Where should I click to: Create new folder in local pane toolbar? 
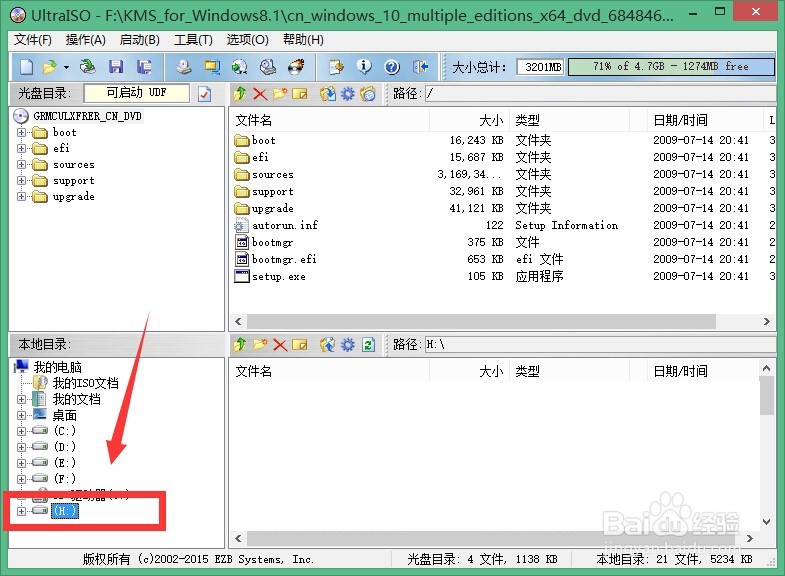coord(260,344)
